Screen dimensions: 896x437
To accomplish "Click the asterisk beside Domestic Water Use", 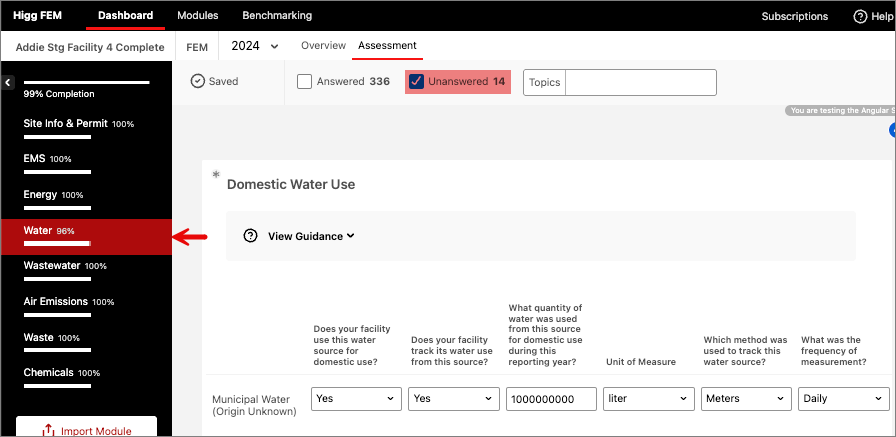I will tap(216, 175).
